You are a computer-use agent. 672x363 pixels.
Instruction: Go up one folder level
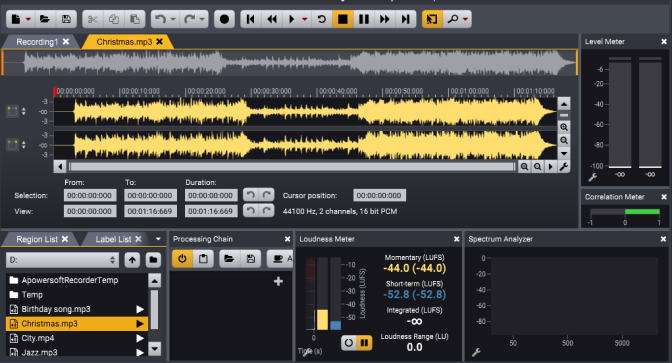pos(132,260)
